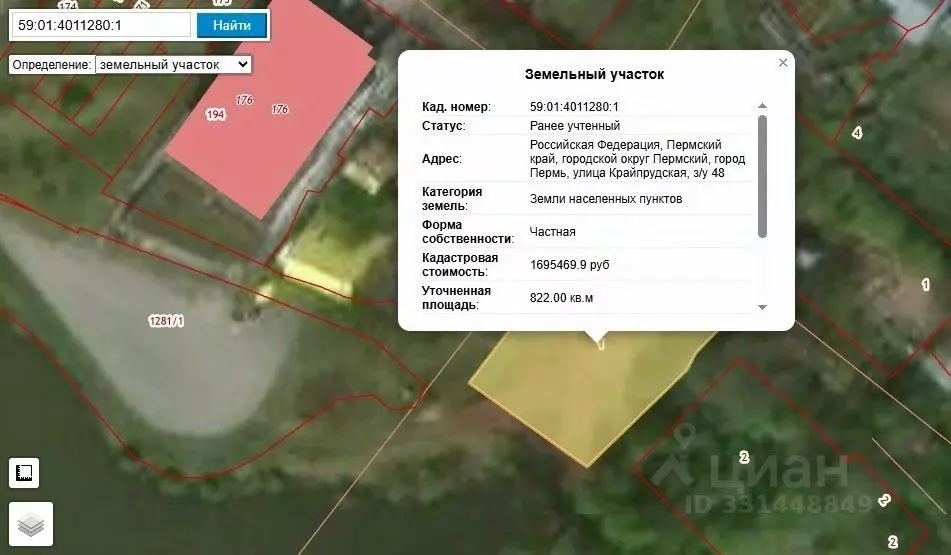Open the Определение type dropdown
This screenshot has height=555, width=951.
tap(173, 65)
